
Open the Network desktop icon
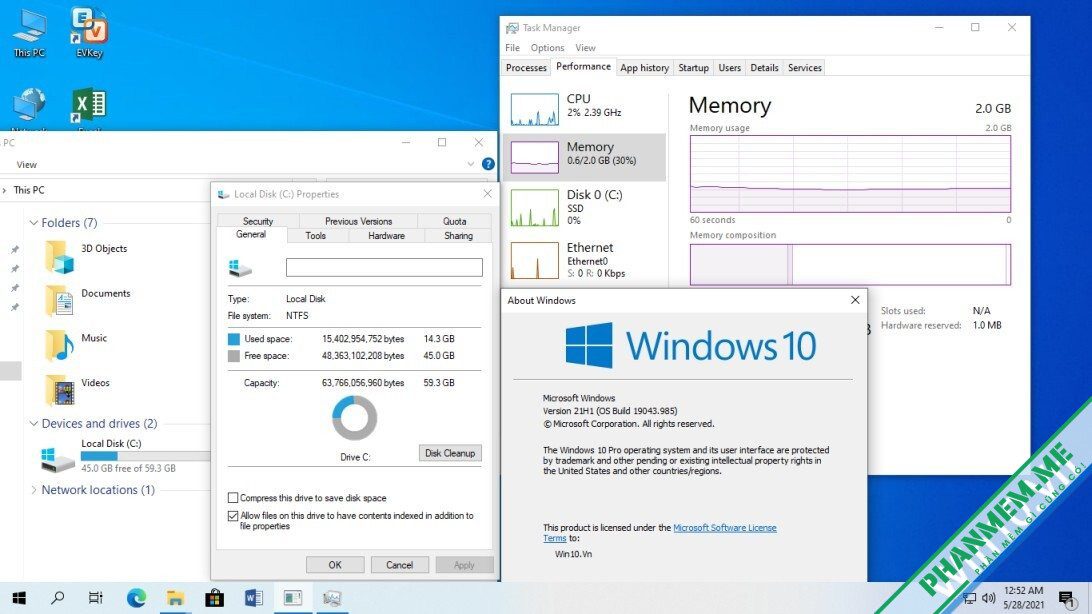[29, 110]
